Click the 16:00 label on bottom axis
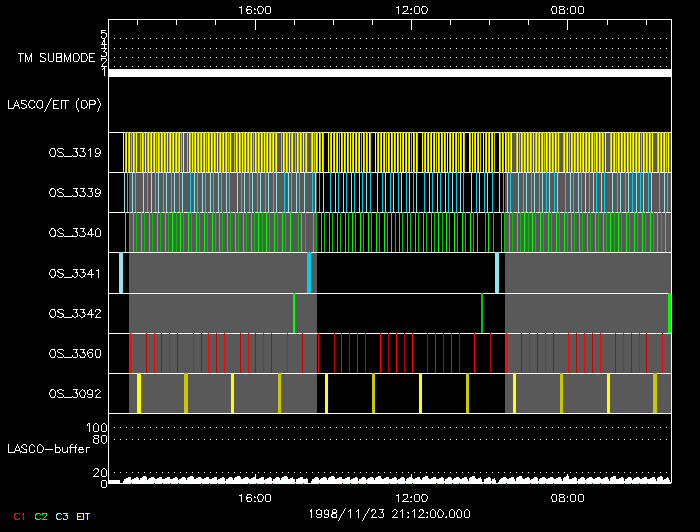Image resolution: width=700 pixels, height=532 pixels. click(x=256, y=498)
